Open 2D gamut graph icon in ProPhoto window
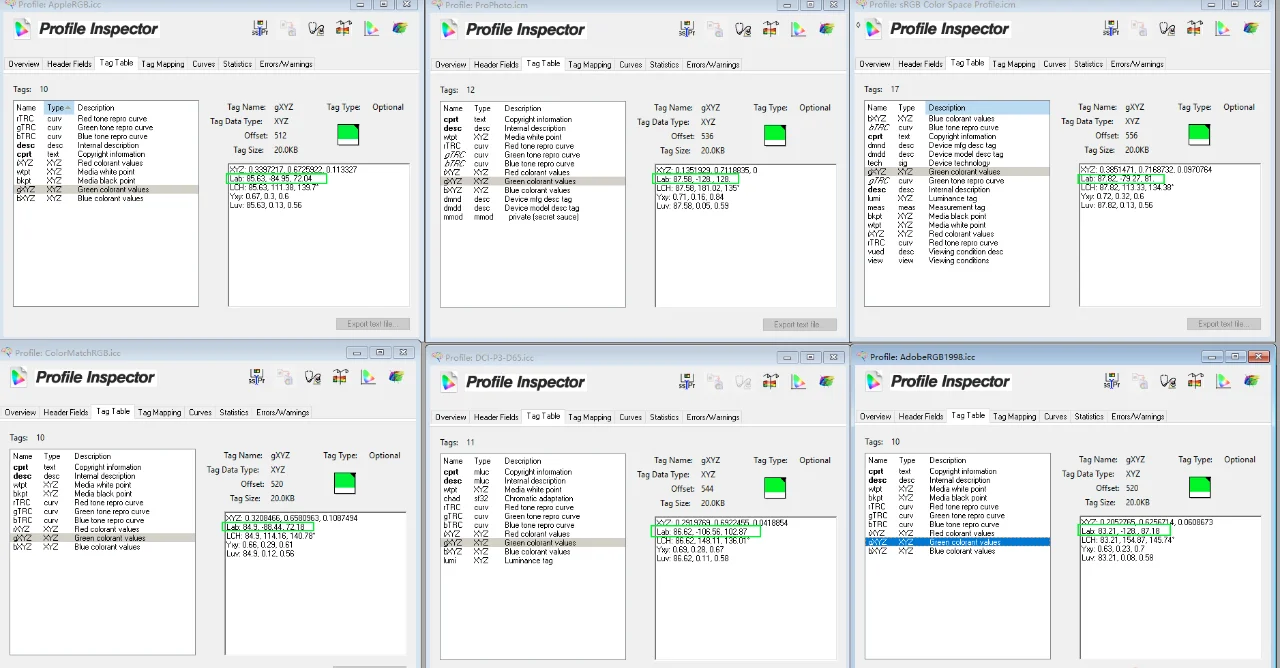Viewport: 1280px width, 668px height. click(x=799, y=29)
